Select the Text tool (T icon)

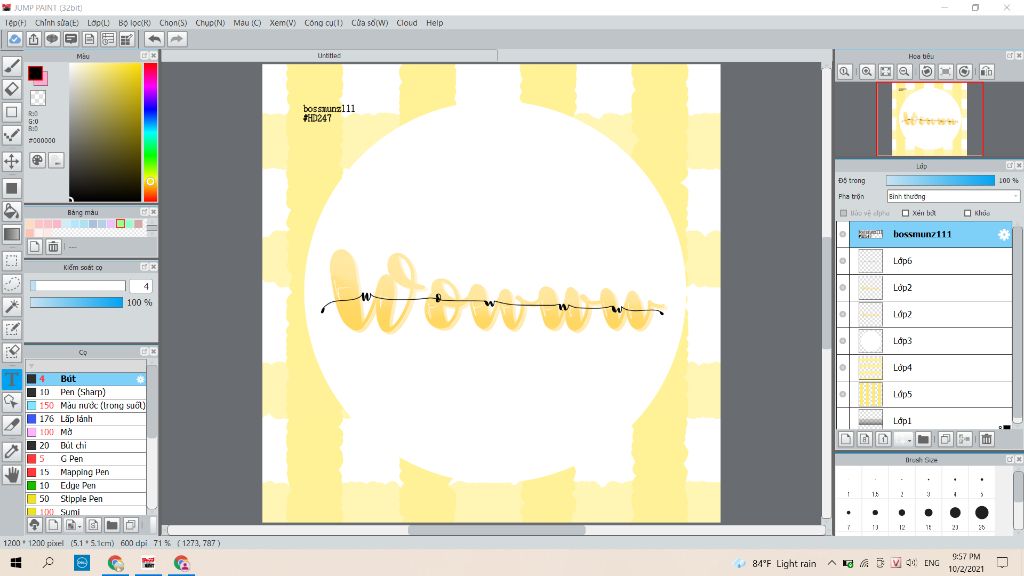[x=12, y=379]
